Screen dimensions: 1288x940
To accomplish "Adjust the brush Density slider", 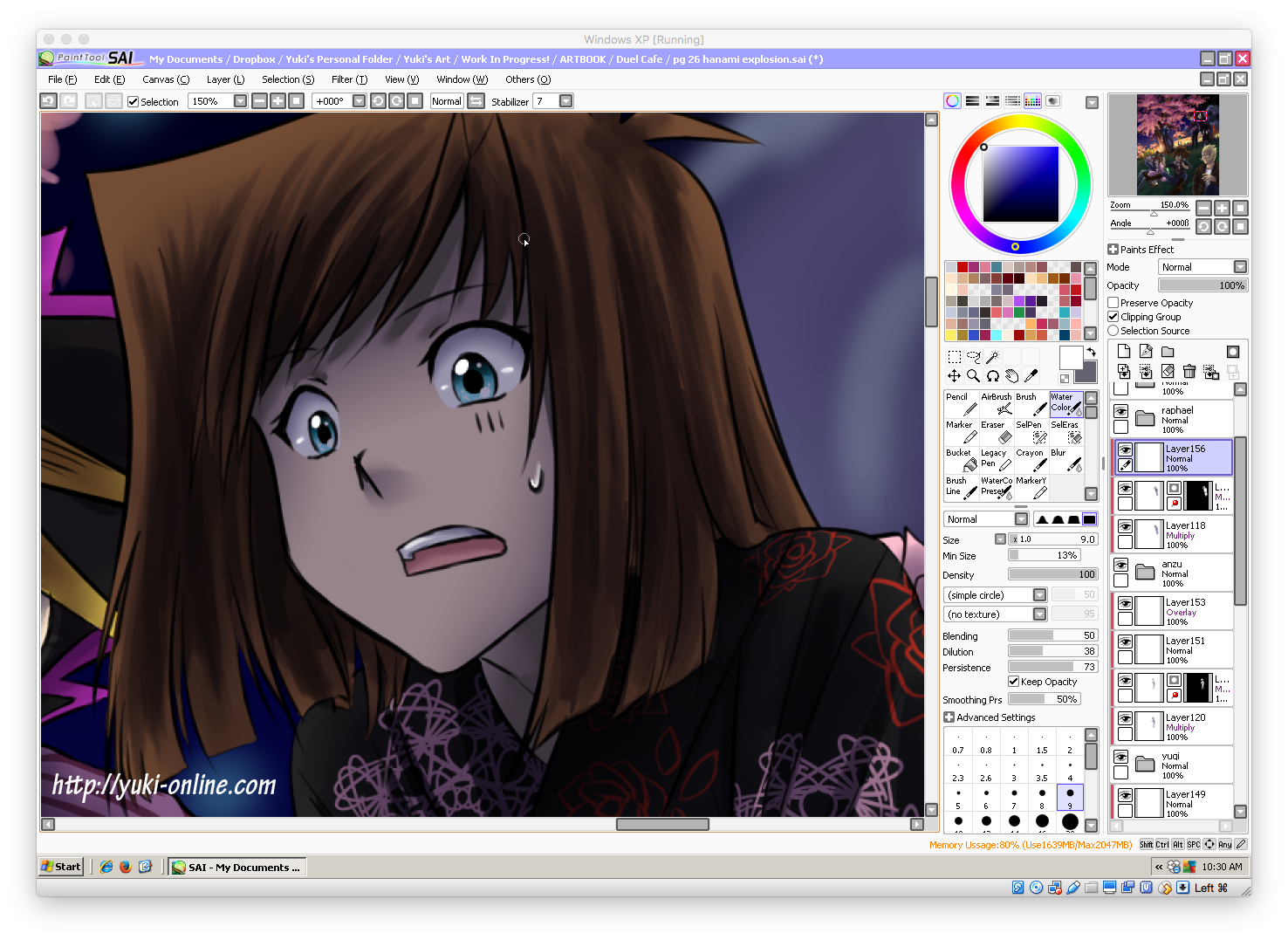I will tap(1053, 574).
